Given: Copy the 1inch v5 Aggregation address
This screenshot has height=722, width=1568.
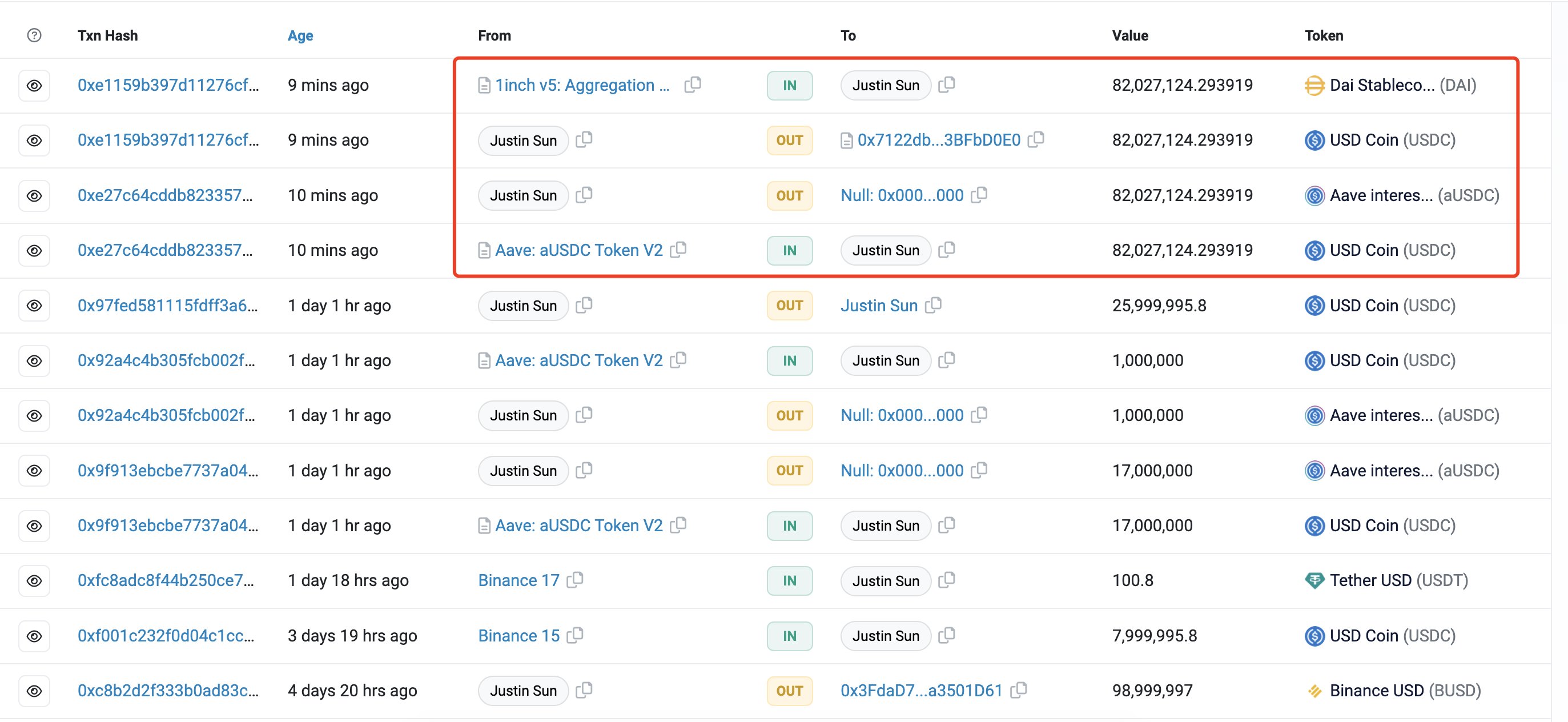Looking at the screenshot, I should point(693,85).
